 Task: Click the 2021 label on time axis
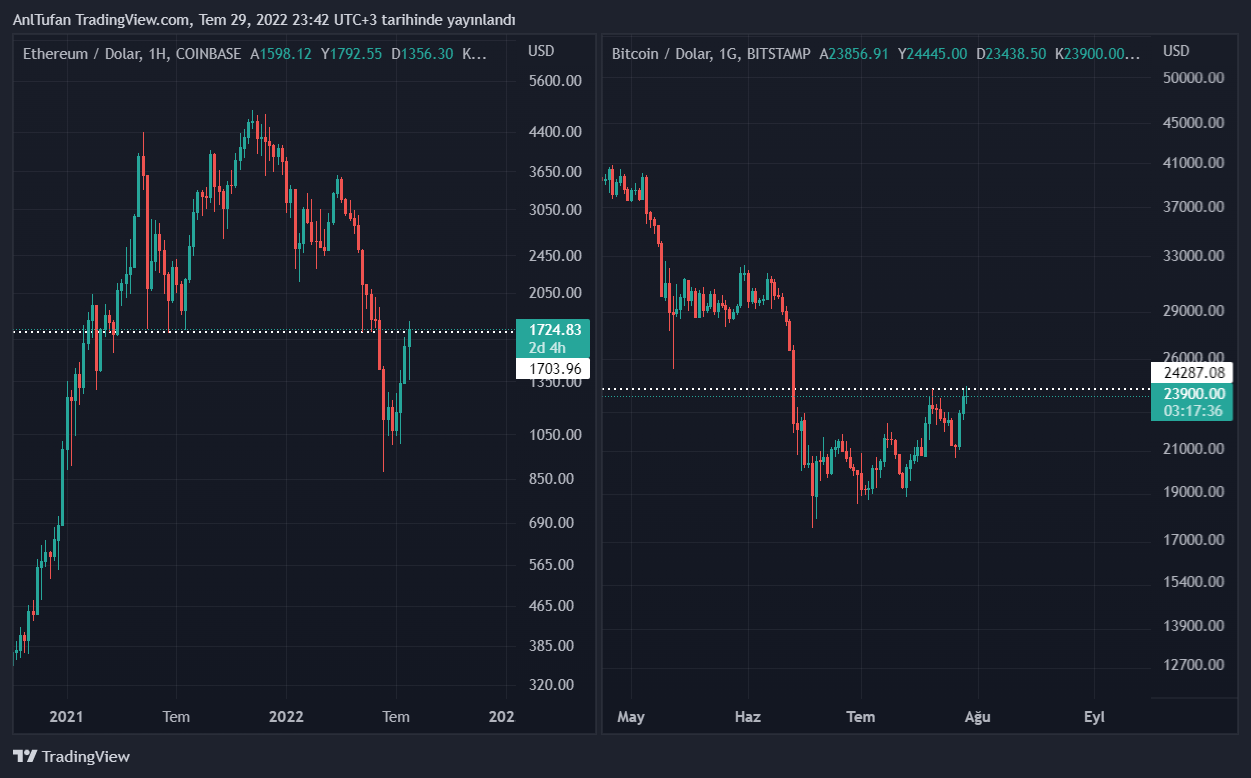[x=66, y=717]
